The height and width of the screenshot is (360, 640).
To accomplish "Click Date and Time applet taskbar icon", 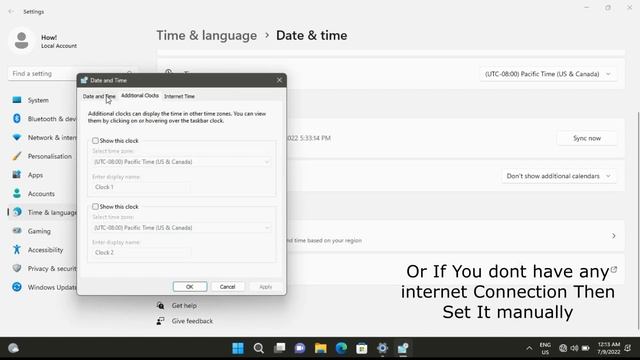I will click(x=403, y=348).
